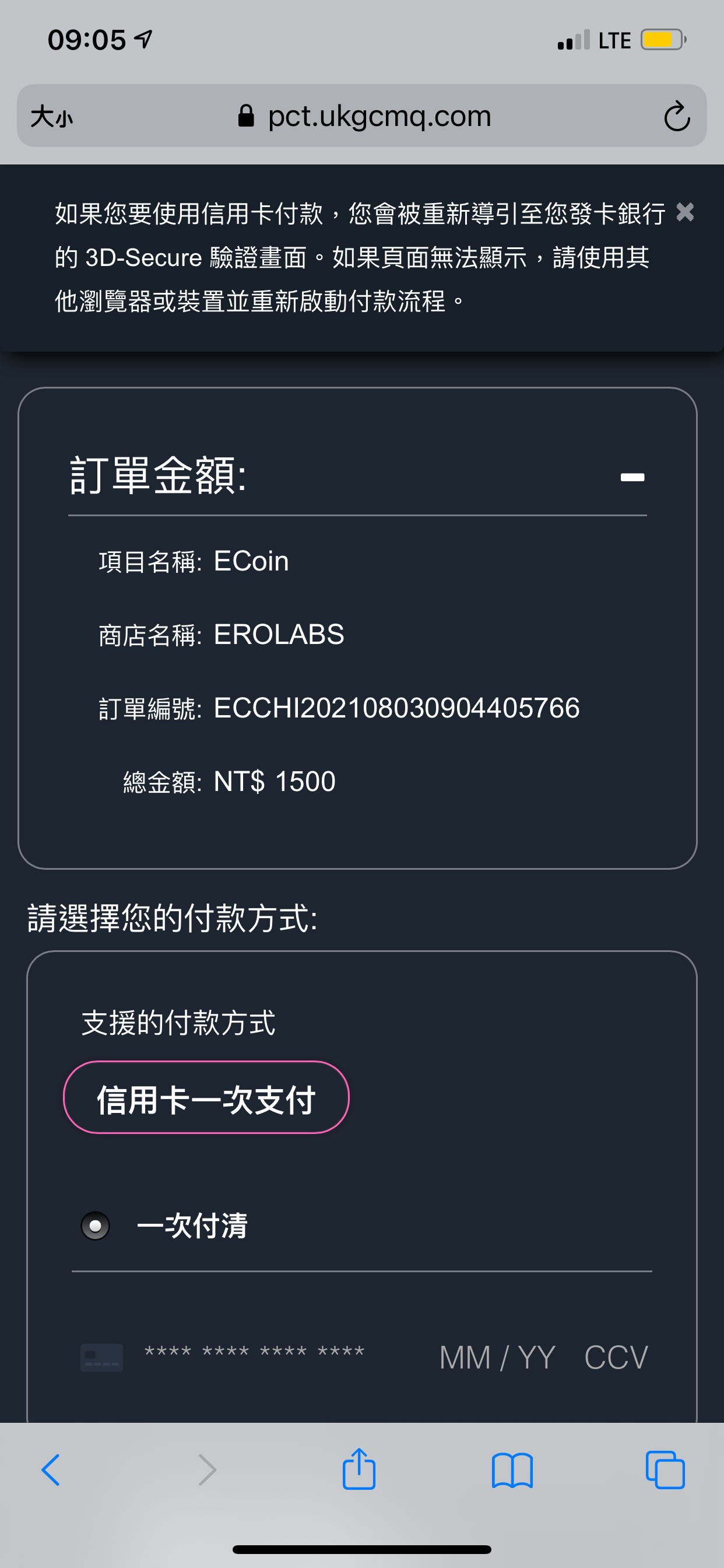
Task: Choose 信用卡一次支付 payment method
Action: [x=206, y=1097]
